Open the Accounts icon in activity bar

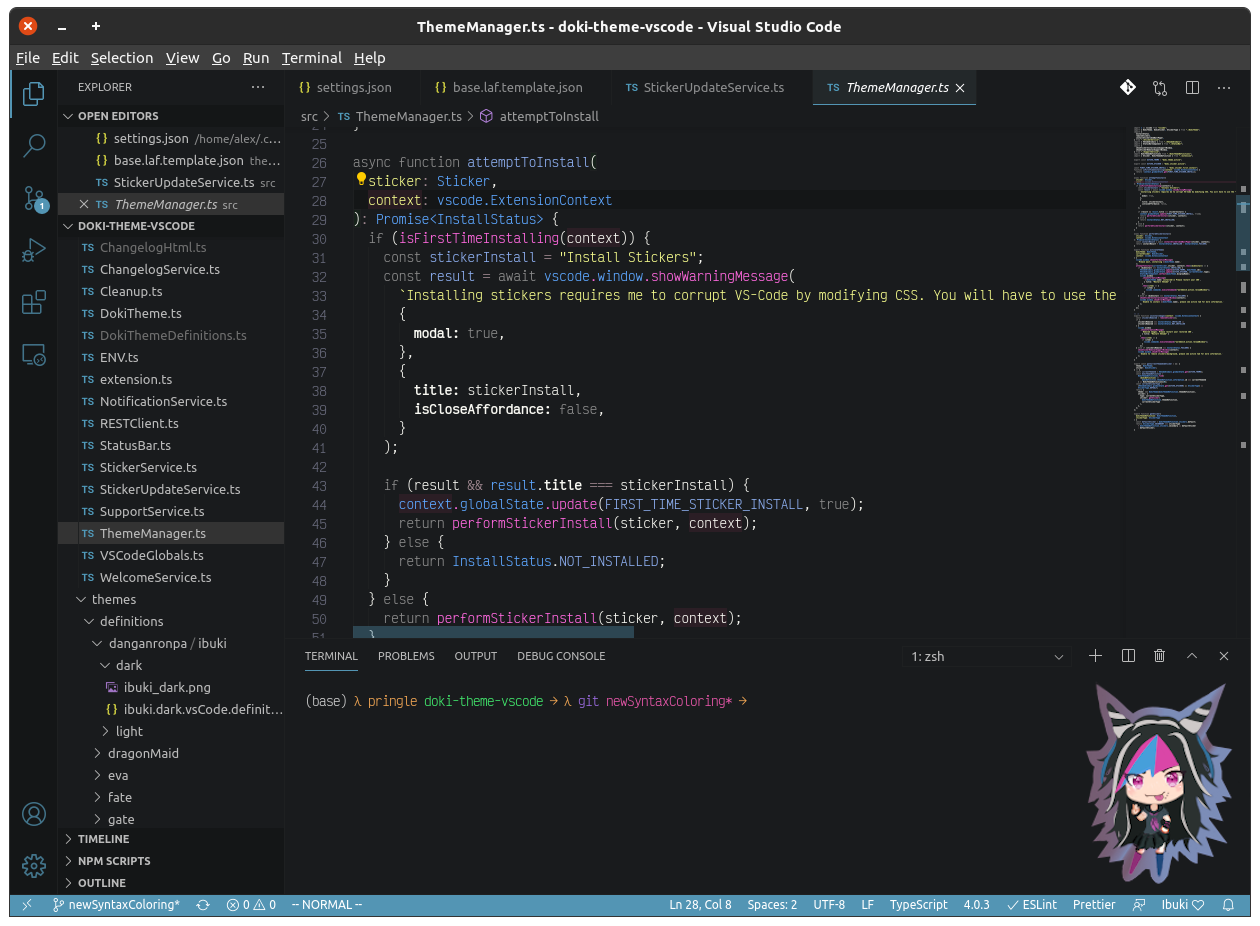tap(34, 814)
